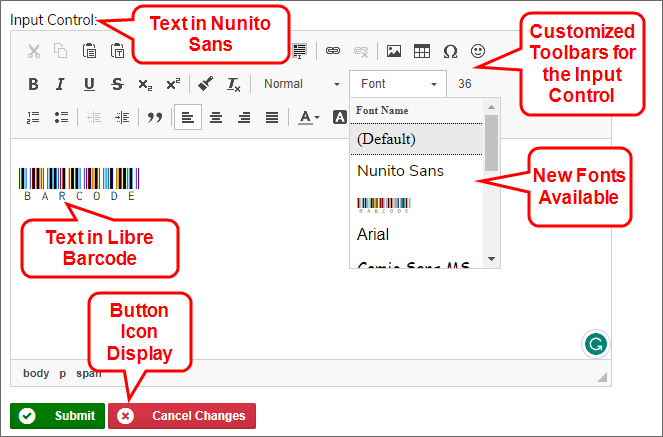Insert a smiley emoticon
Viewport: 663px width, 437px height.
coord(478,50)
